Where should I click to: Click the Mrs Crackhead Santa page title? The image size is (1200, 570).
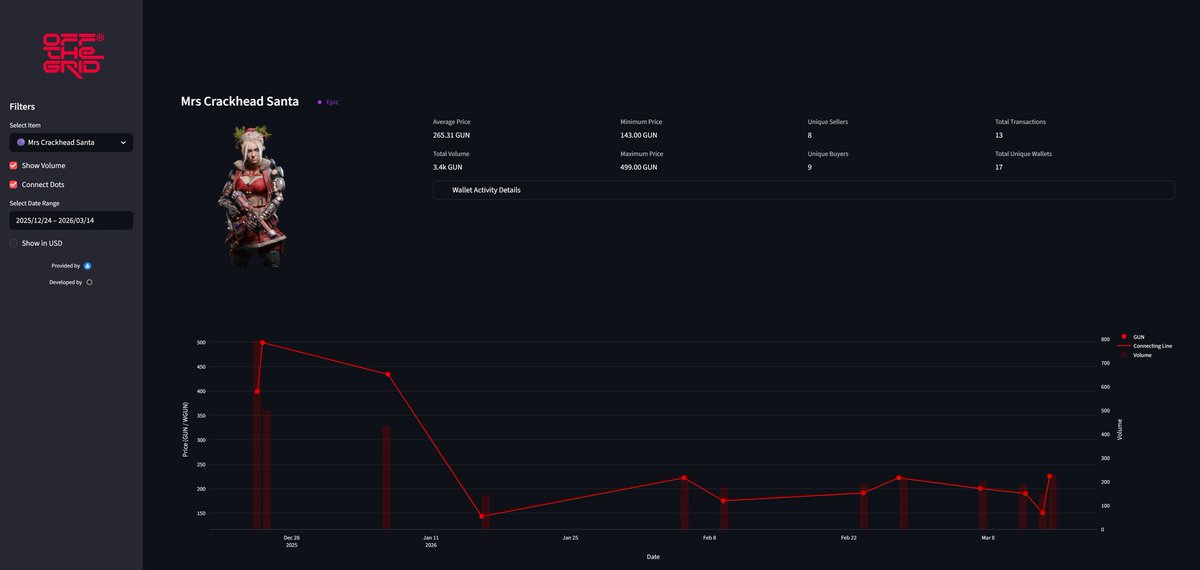coord(239,102)
